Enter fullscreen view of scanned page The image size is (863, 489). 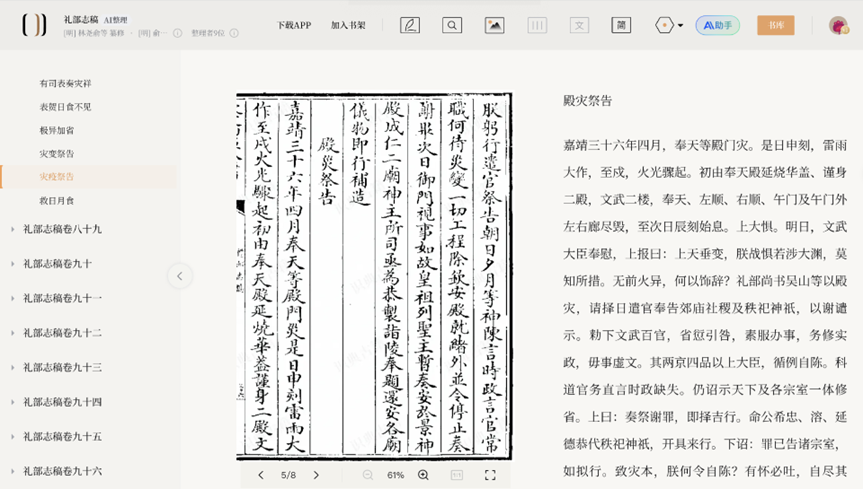tap(490, 475)
